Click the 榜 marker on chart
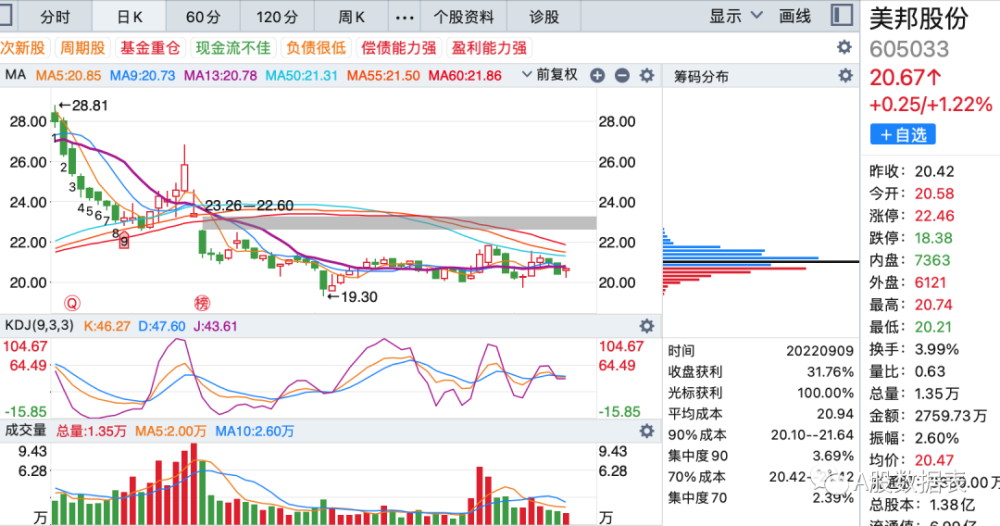 (202, 303)
